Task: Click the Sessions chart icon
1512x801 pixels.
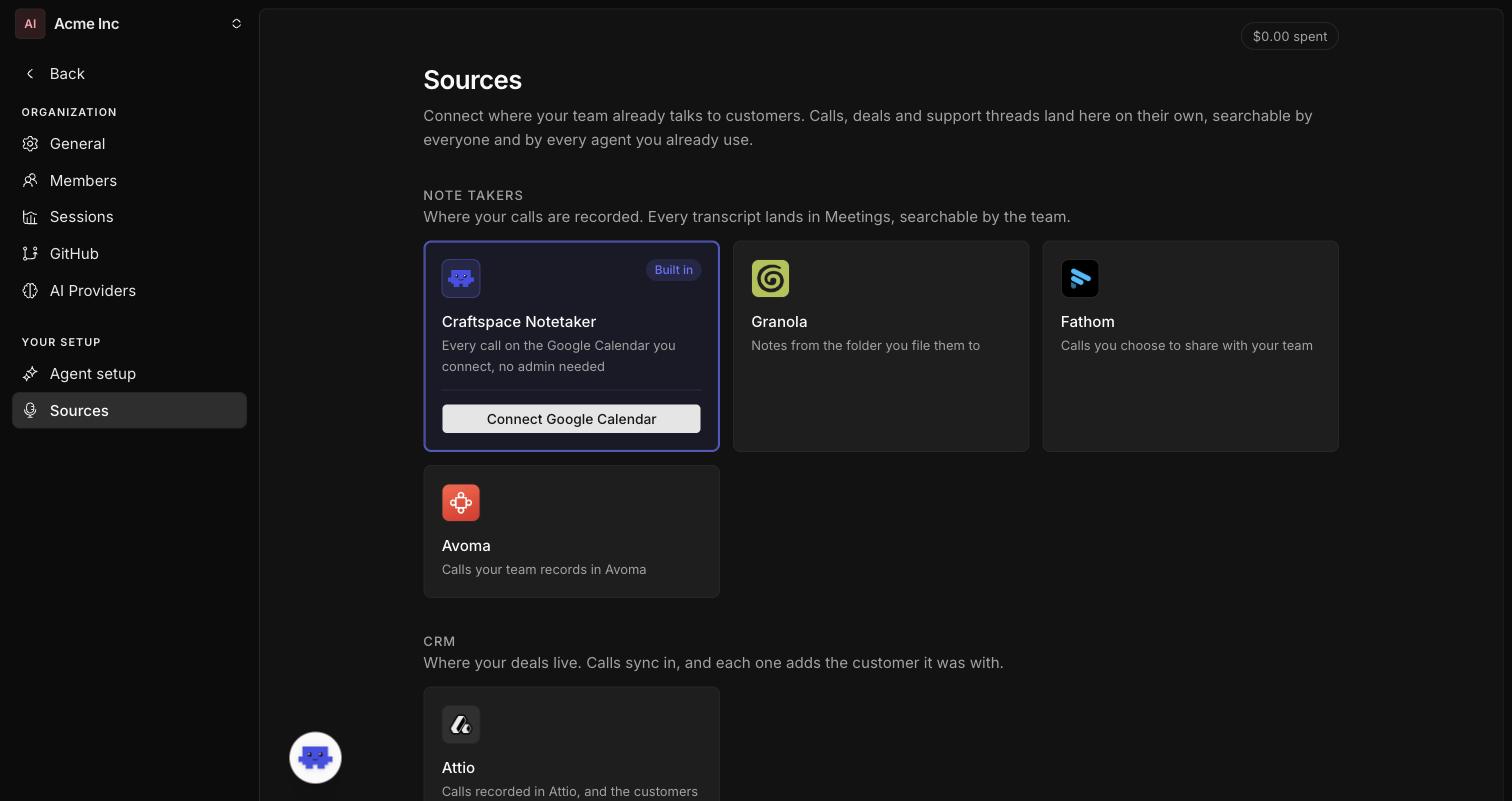Action: 30,217
